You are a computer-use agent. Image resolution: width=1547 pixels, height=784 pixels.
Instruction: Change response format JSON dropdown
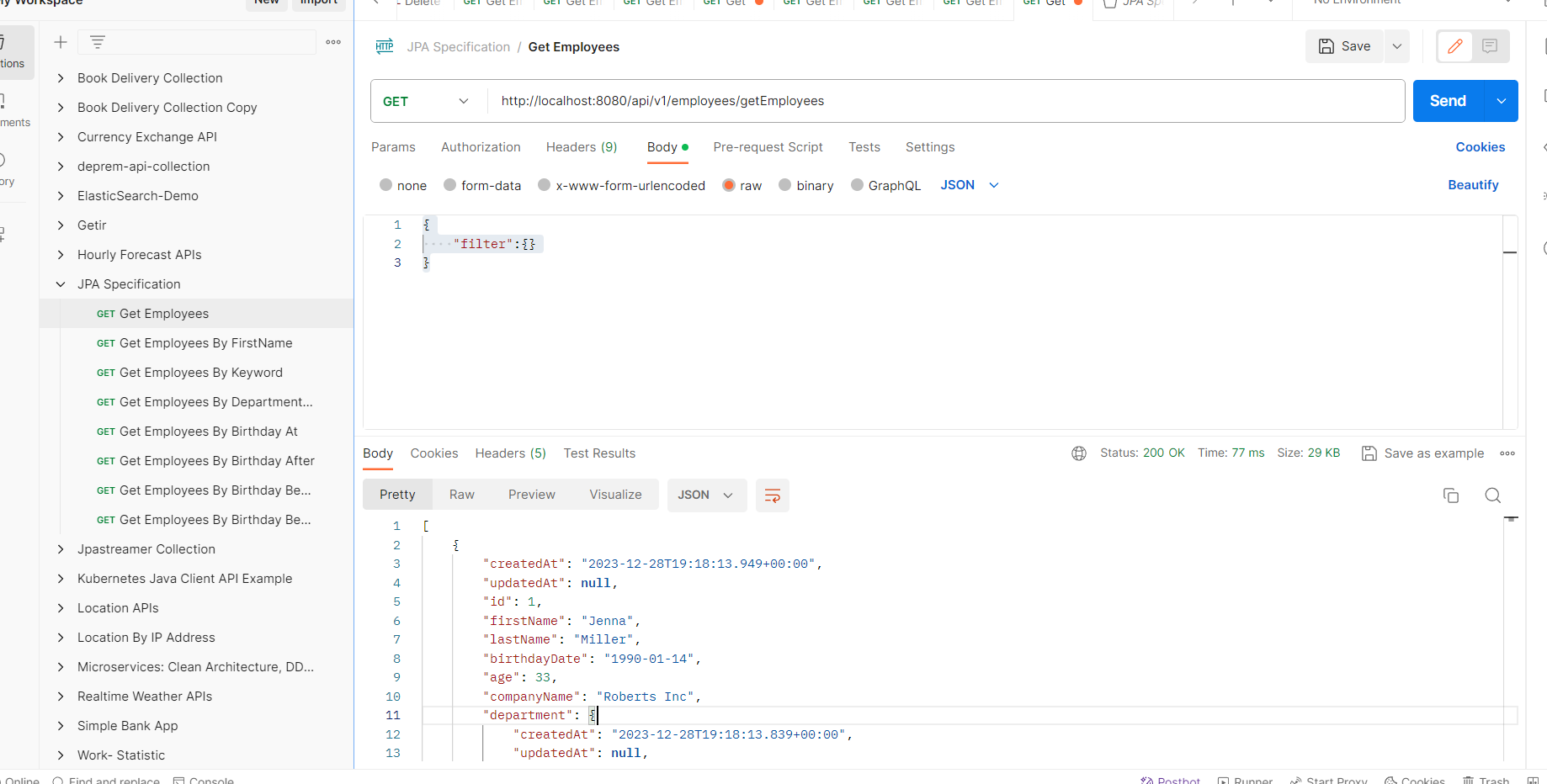click(705, 495)
